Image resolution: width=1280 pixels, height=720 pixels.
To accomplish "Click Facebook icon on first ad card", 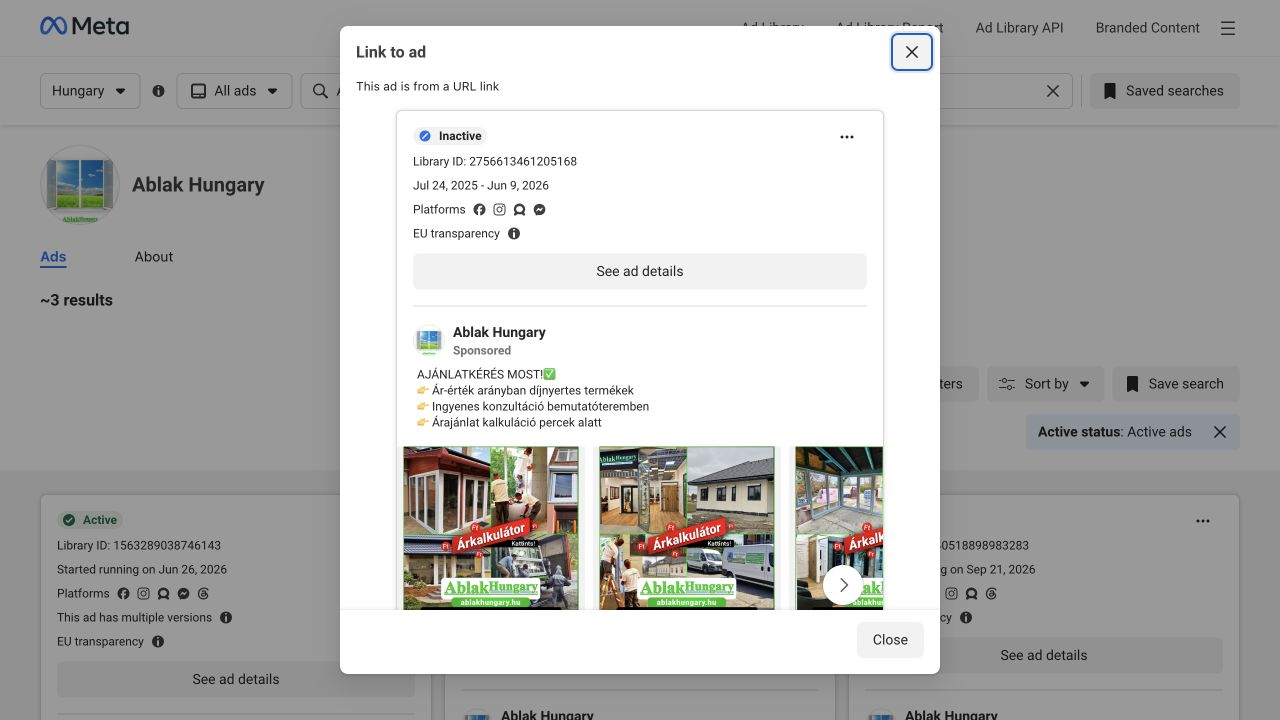I will (x=123, y=594).
